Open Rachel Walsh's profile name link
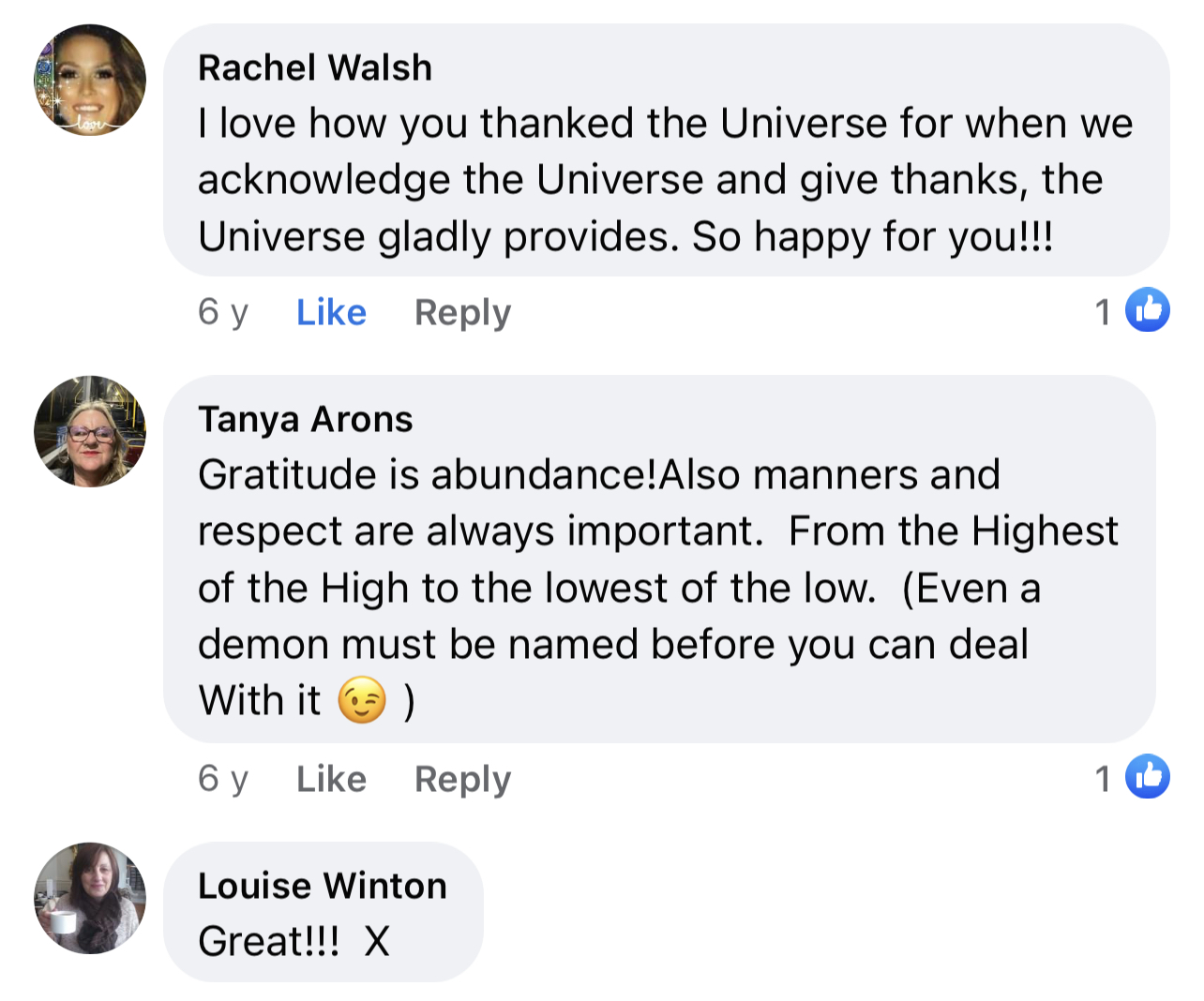 315,67
